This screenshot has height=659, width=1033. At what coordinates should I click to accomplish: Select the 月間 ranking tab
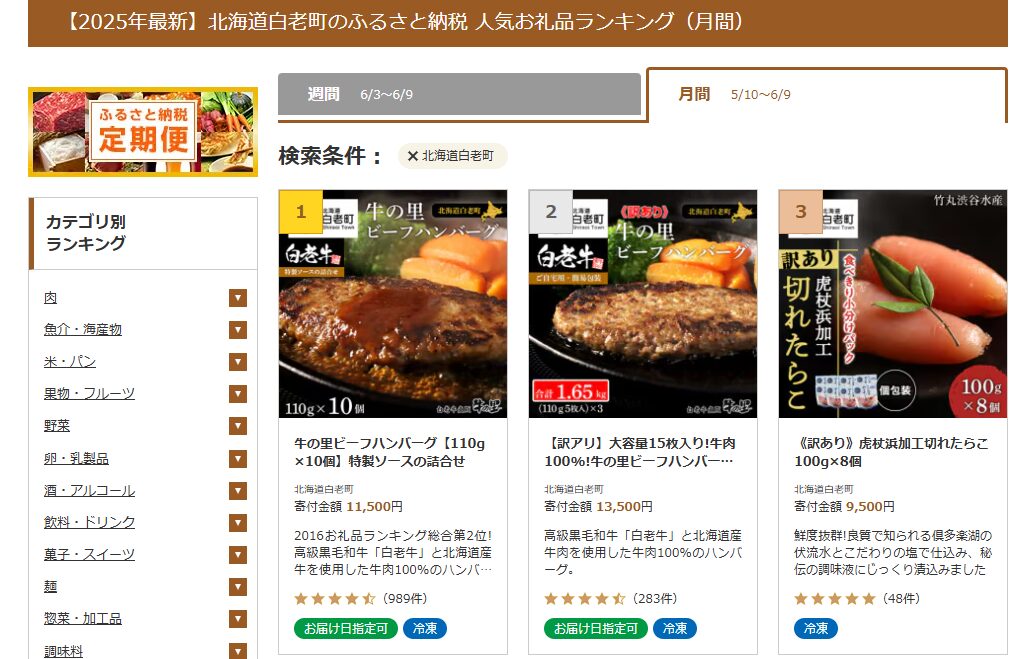[827, 95]
